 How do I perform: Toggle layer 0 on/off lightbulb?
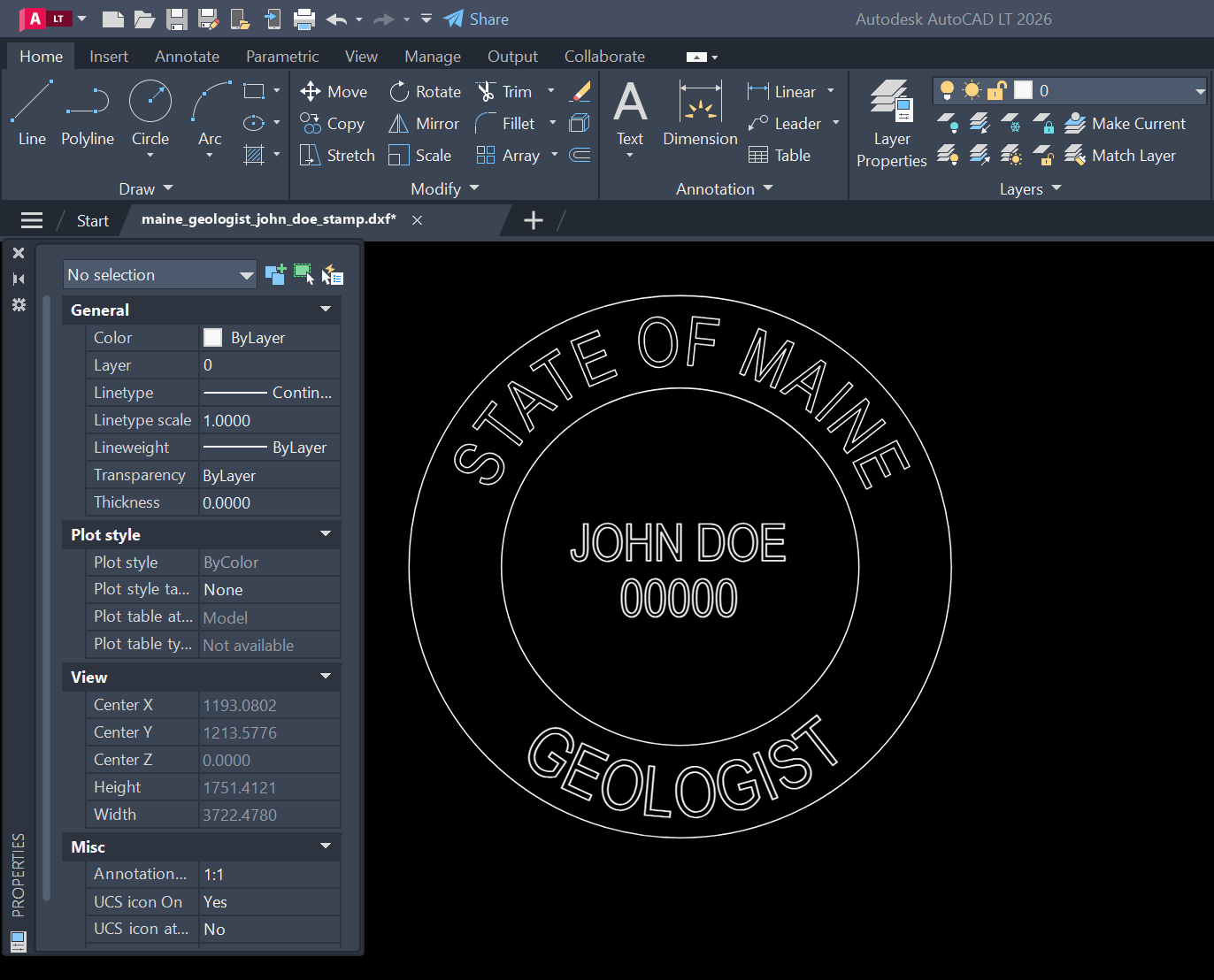tap(947, 90)
